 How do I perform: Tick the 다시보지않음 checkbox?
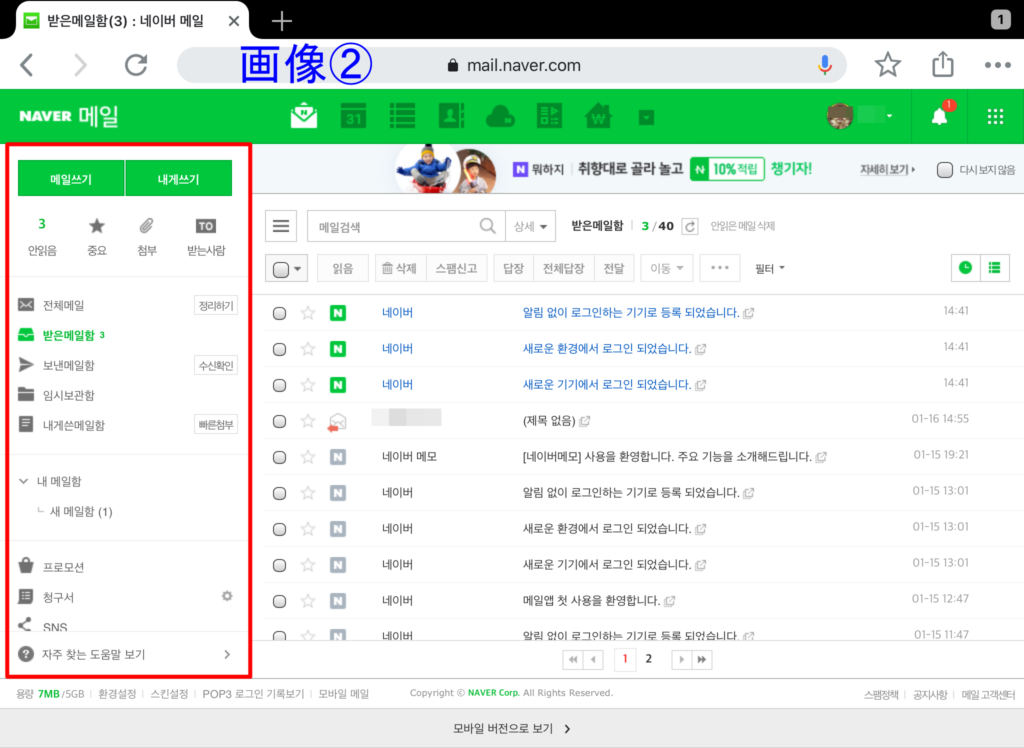(x=944, y=170)
